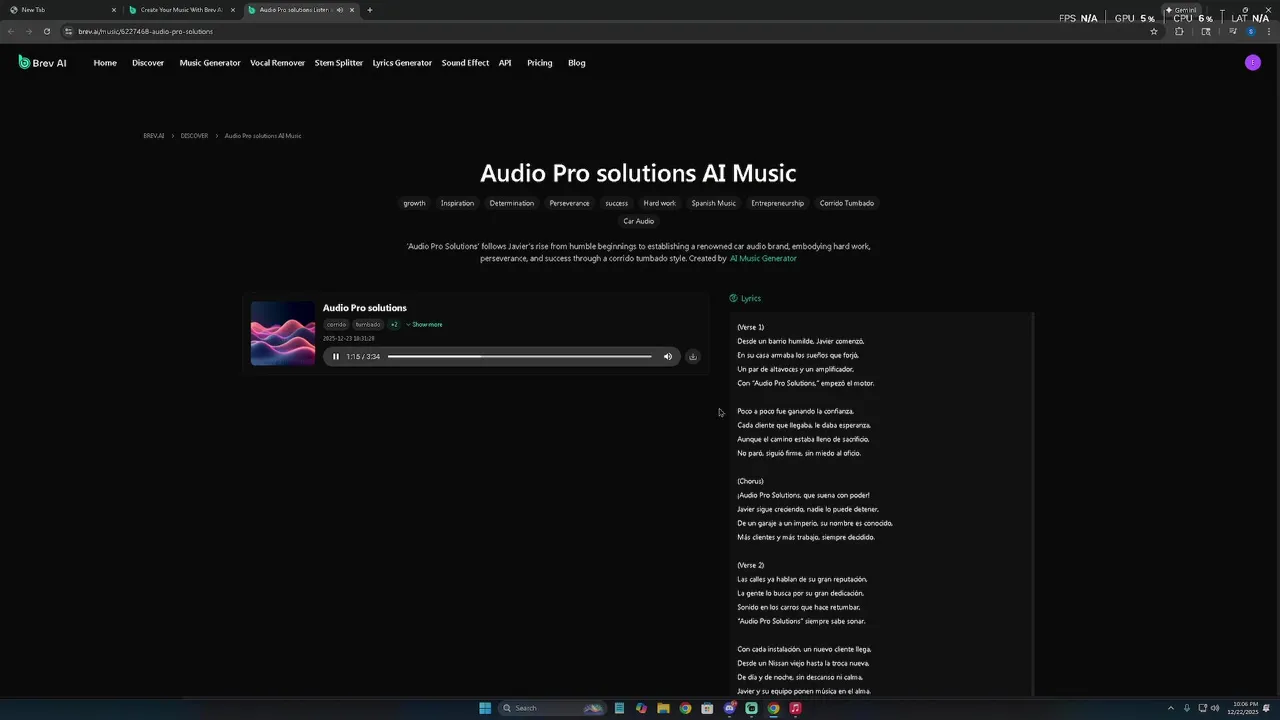
Task: Open the Discover page
Action: 148,63
